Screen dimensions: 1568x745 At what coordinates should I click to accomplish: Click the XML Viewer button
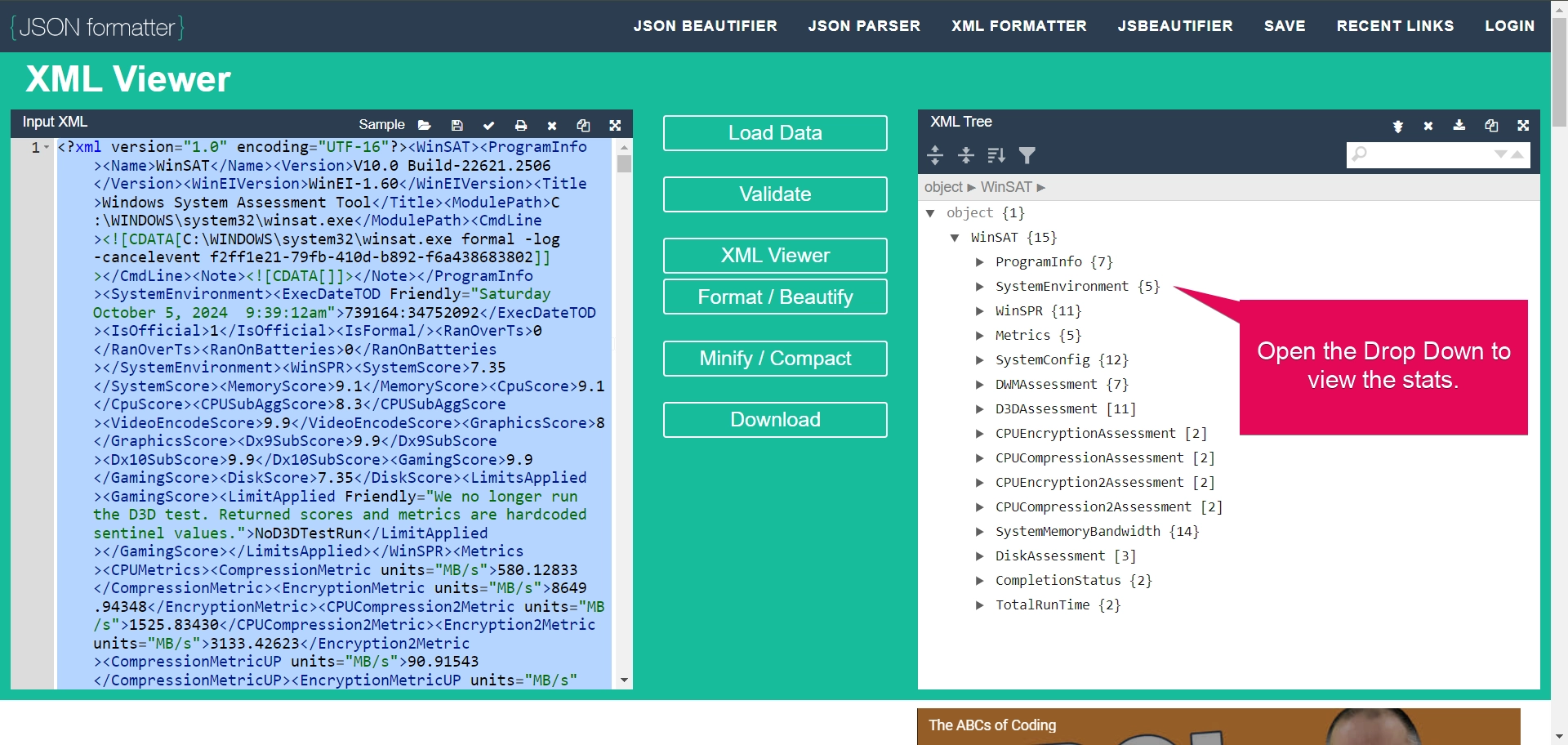tap(775, 256)
